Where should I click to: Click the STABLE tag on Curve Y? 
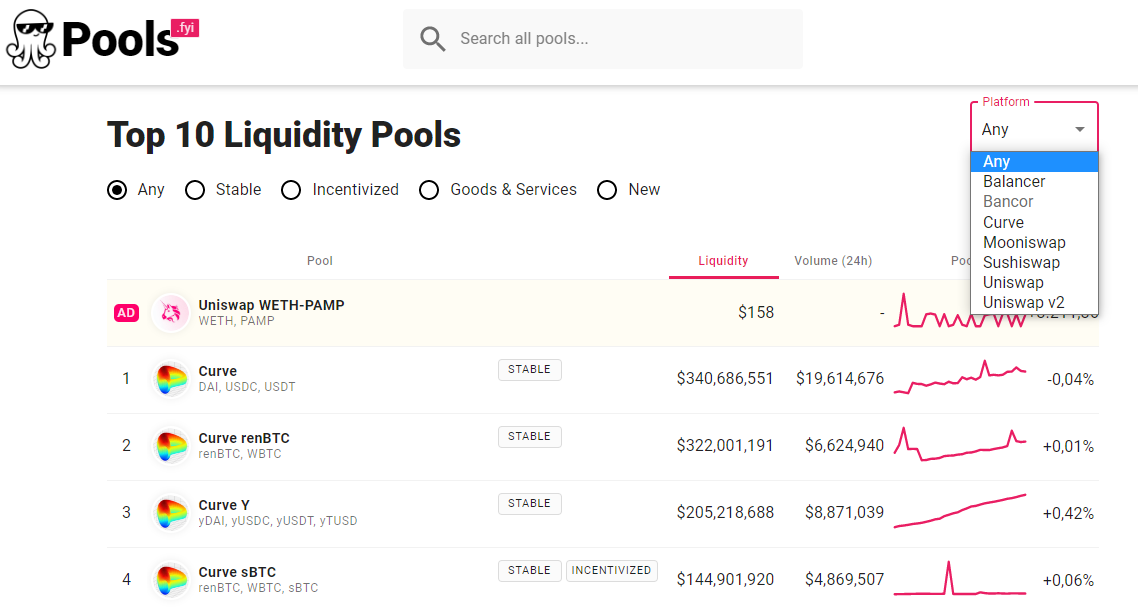click(x=529, y=503)
